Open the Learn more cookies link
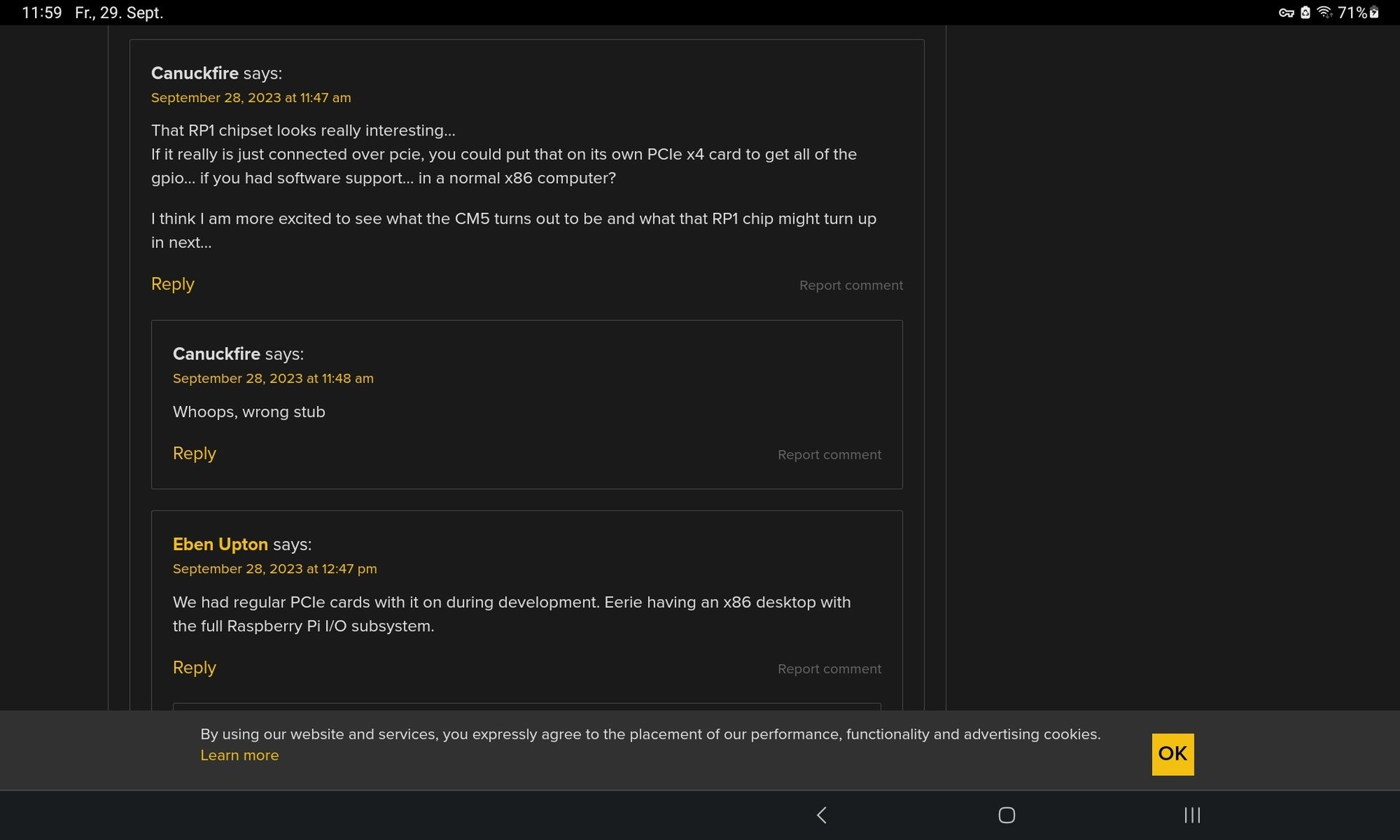This screenshot has width=1400, height=840. (239, 755)
